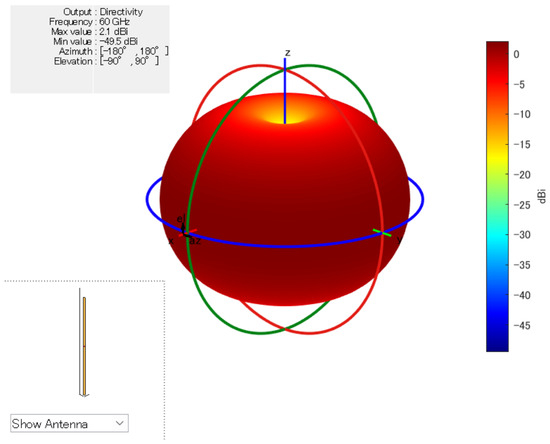Click the el arrow label near the x axis
The width and height of the screenshot is (550, 444).
tap(180, 219)
